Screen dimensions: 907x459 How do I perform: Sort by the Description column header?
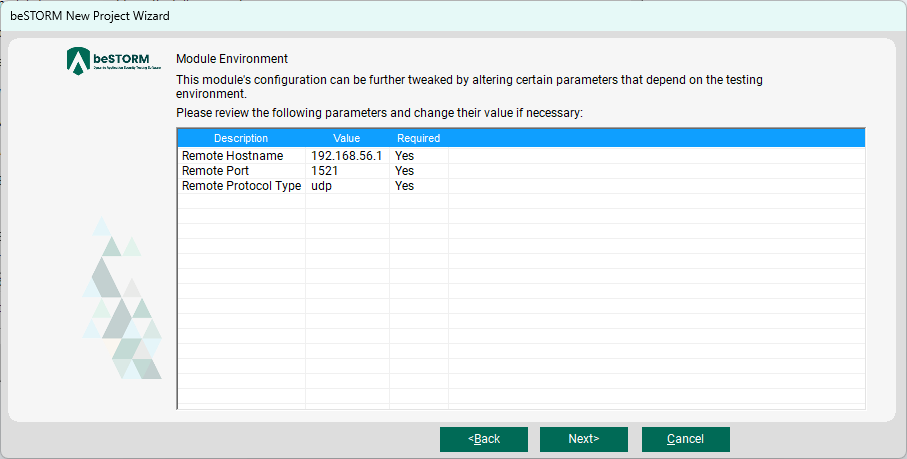pos(241,138)
